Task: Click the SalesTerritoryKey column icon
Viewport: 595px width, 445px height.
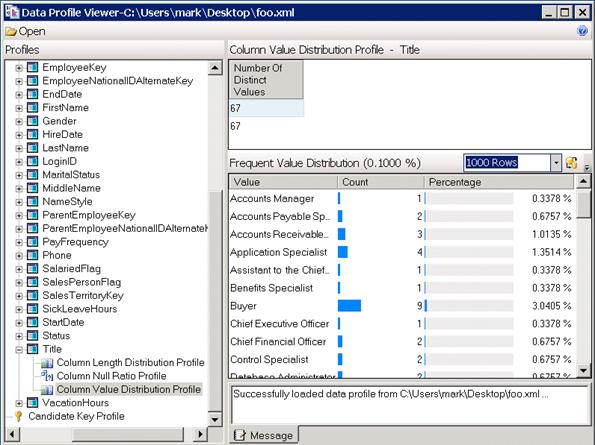Action: click(x=33, y=296)
